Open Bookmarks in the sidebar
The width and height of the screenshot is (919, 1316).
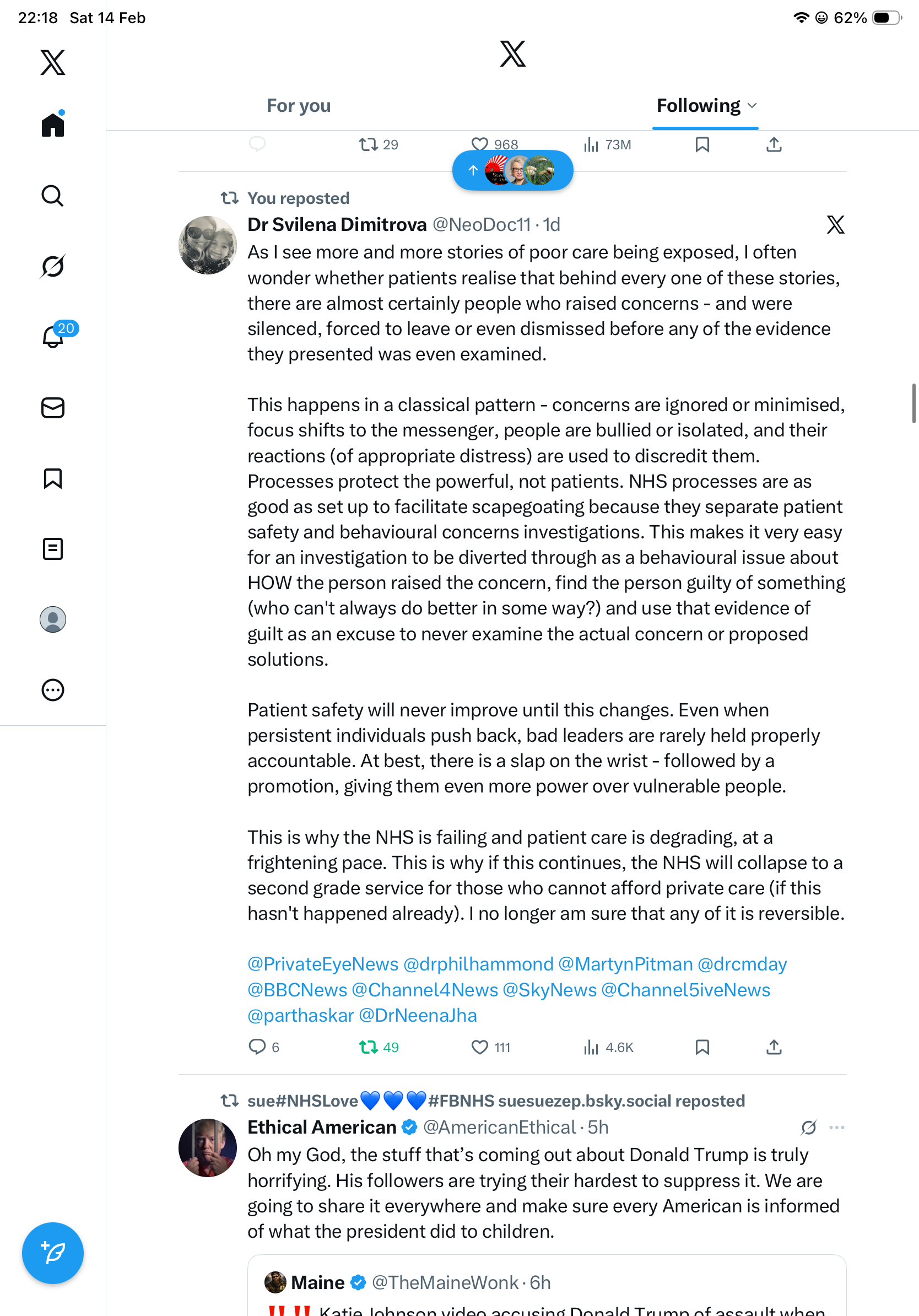click(x=53, y=478)
